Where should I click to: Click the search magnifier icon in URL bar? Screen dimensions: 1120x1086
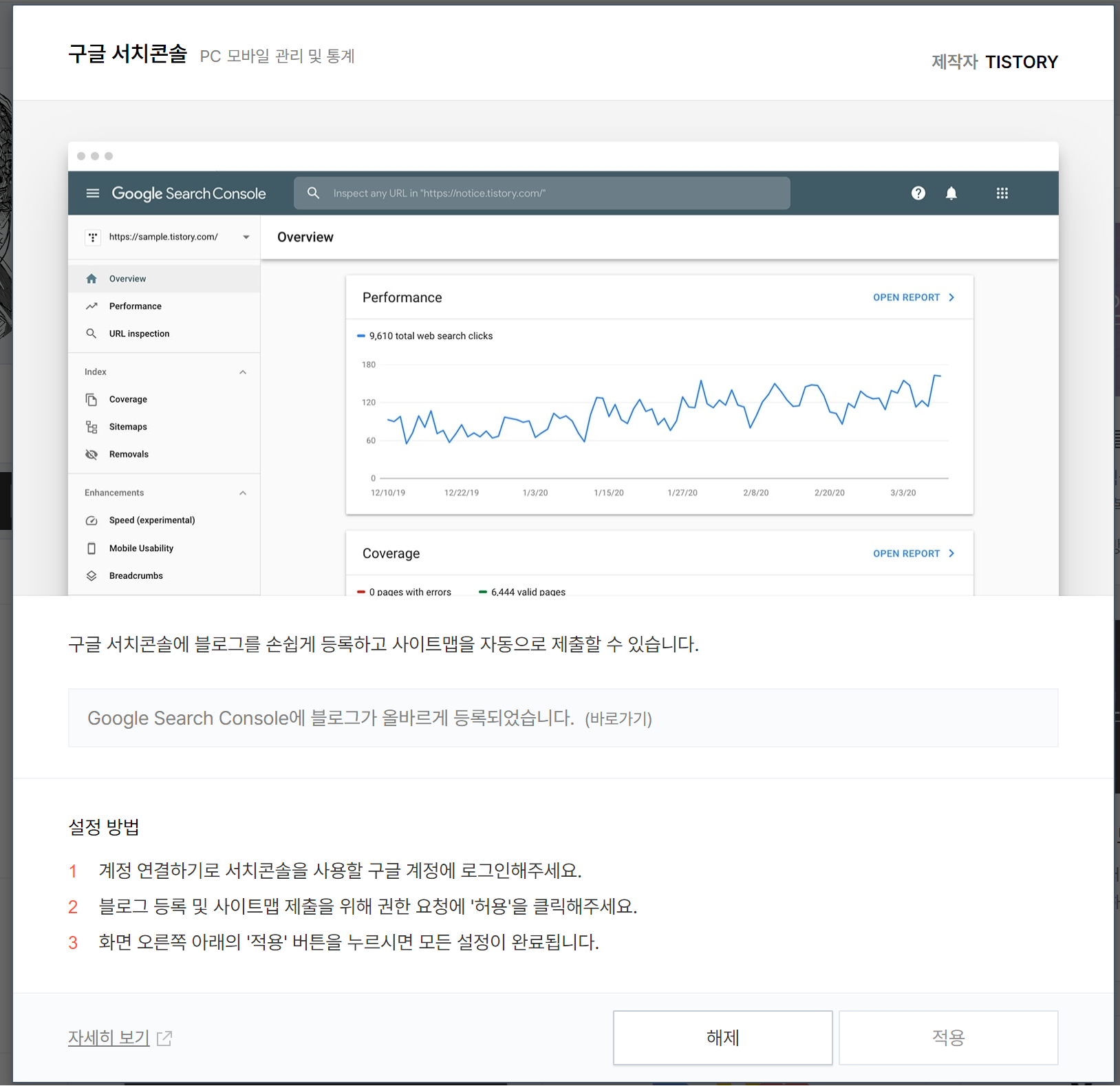(x=313, y=193)
